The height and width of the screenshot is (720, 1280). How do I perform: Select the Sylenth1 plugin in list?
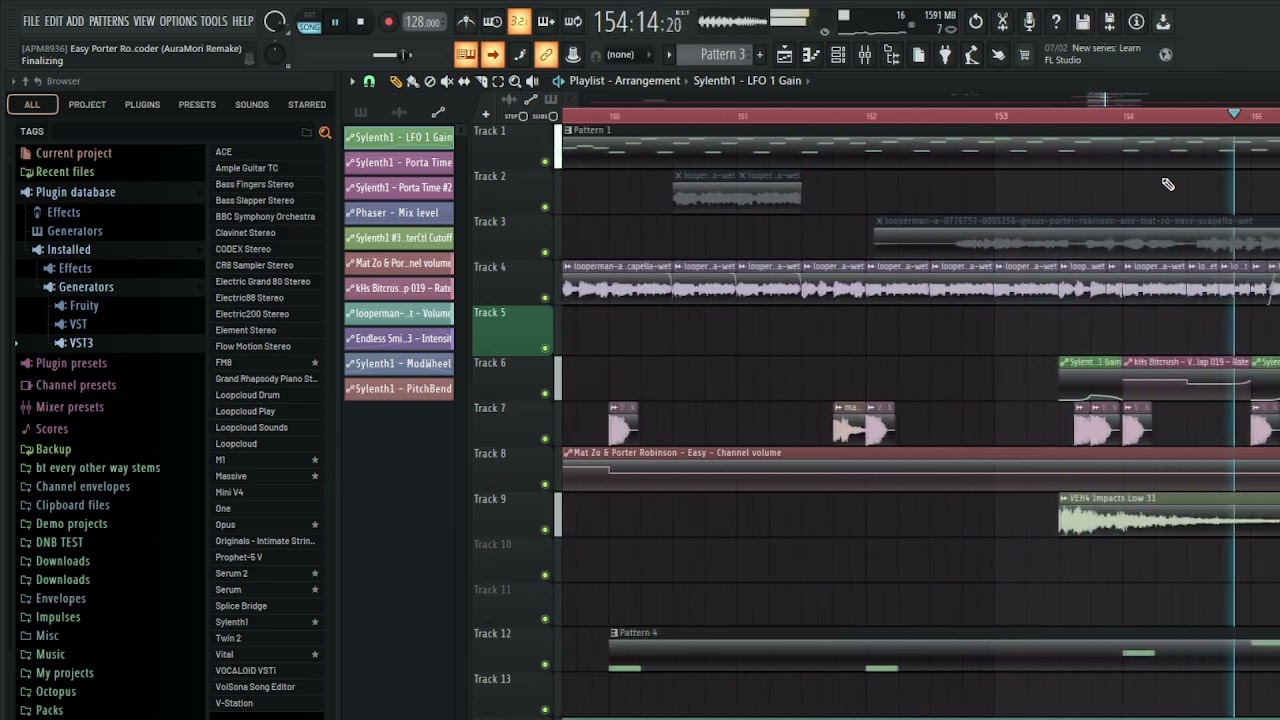(x=231, y=622)
